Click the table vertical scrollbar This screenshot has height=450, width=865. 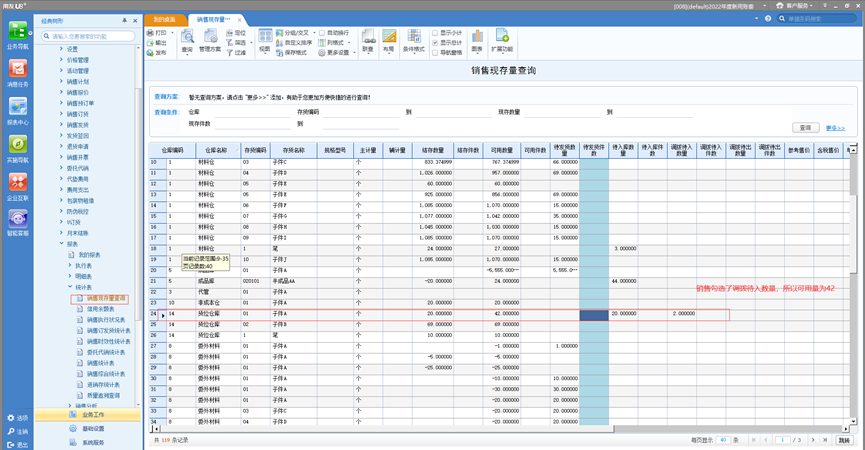tap(853, 284)
